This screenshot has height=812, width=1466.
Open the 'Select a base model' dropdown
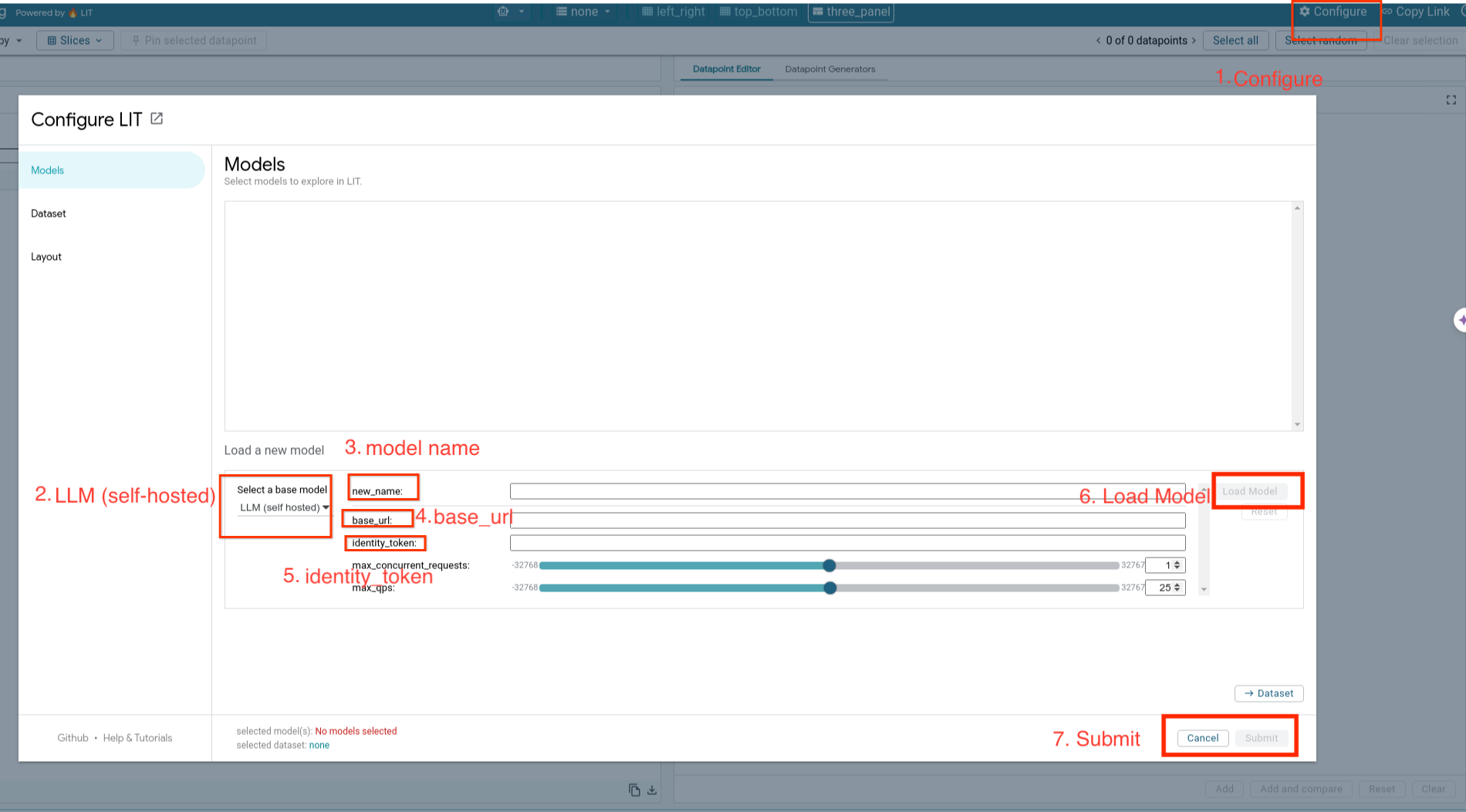coord(282,507)
